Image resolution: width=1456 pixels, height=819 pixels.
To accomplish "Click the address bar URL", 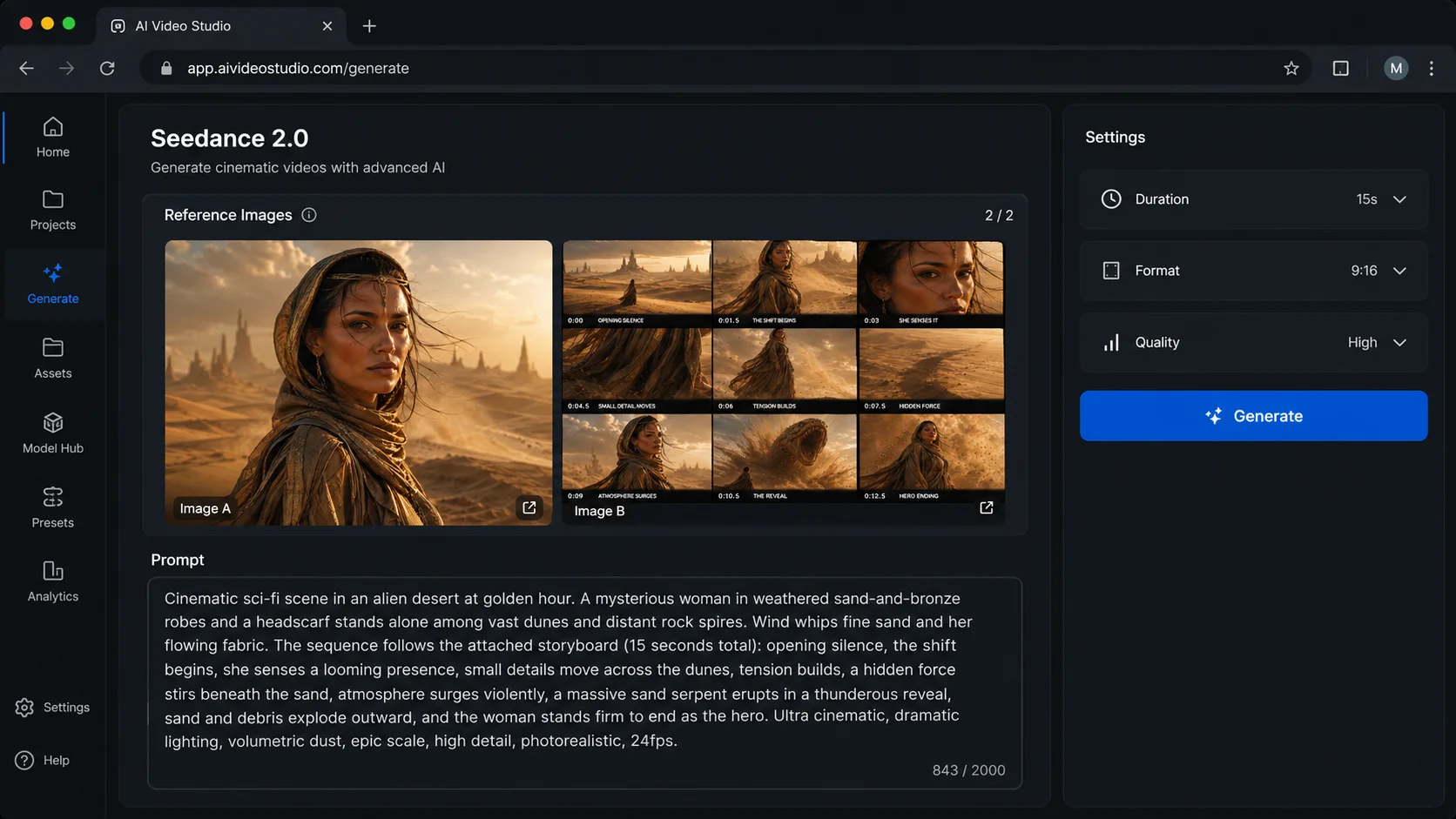I will tap(298, 68).
